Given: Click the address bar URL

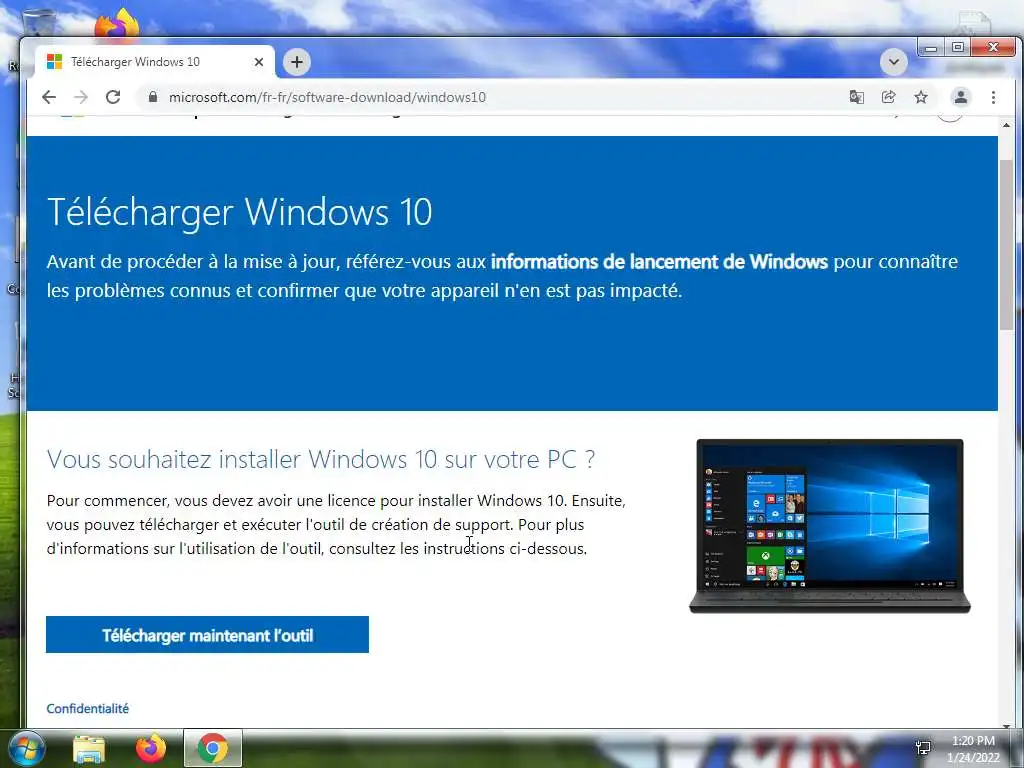Looking at the screenshot, I should [x=327, y=97].
